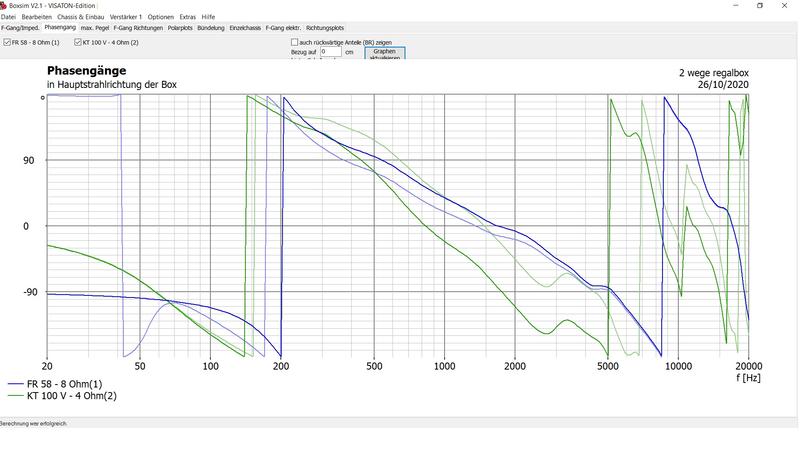The image size is (800, 450).
Task: Open the Hilfe menu
Action: [x=208, y=17]
